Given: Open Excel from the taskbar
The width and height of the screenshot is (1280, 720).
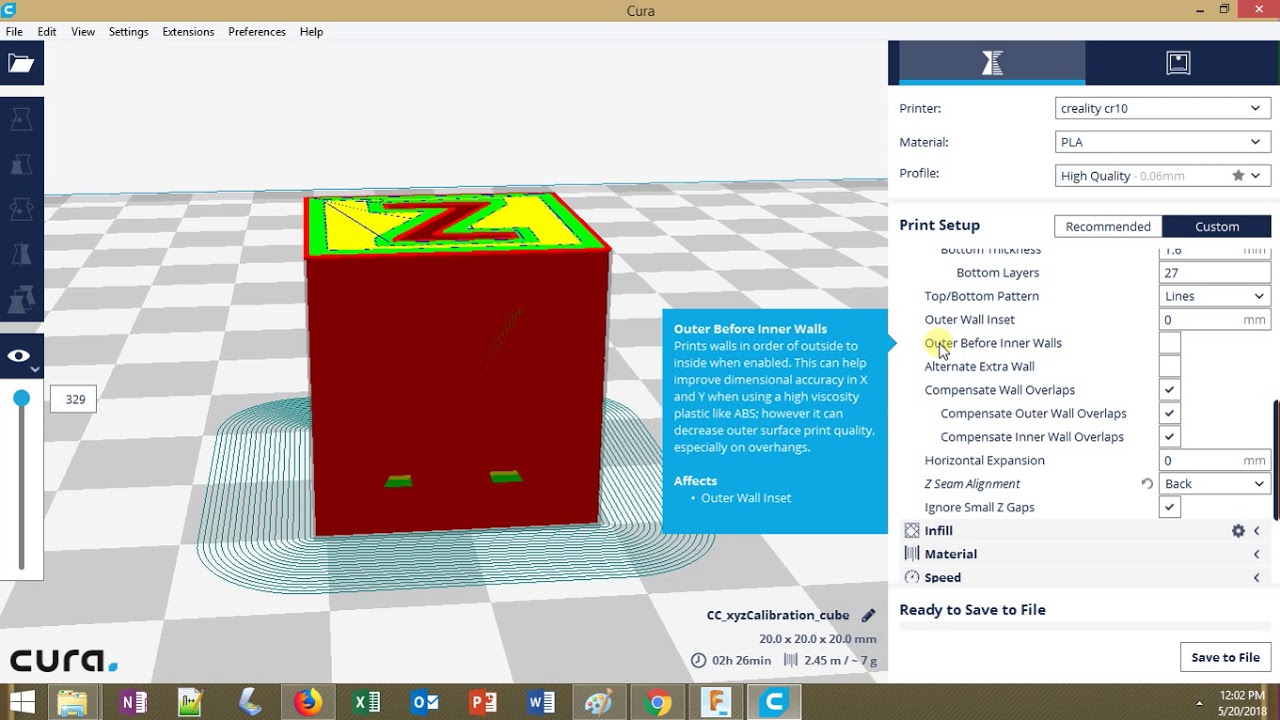Looking at the screenshot, I should (366, 702).
